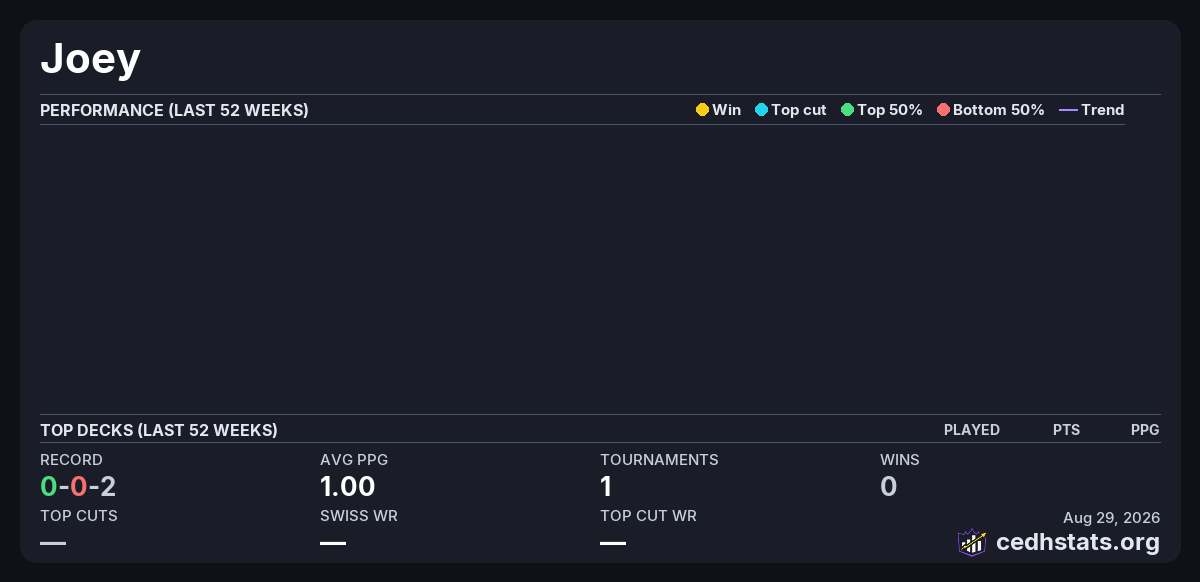1200x582 pixels.
Task: Open the cedhstats.org site link
Action: click(1078, 543)
